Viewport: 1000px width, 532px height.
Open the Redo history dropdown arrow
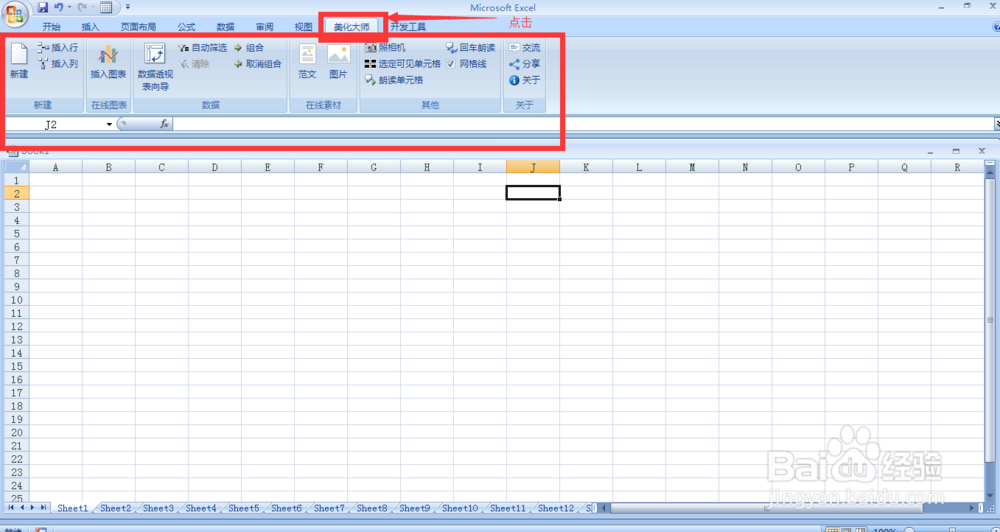coord(92,8)
